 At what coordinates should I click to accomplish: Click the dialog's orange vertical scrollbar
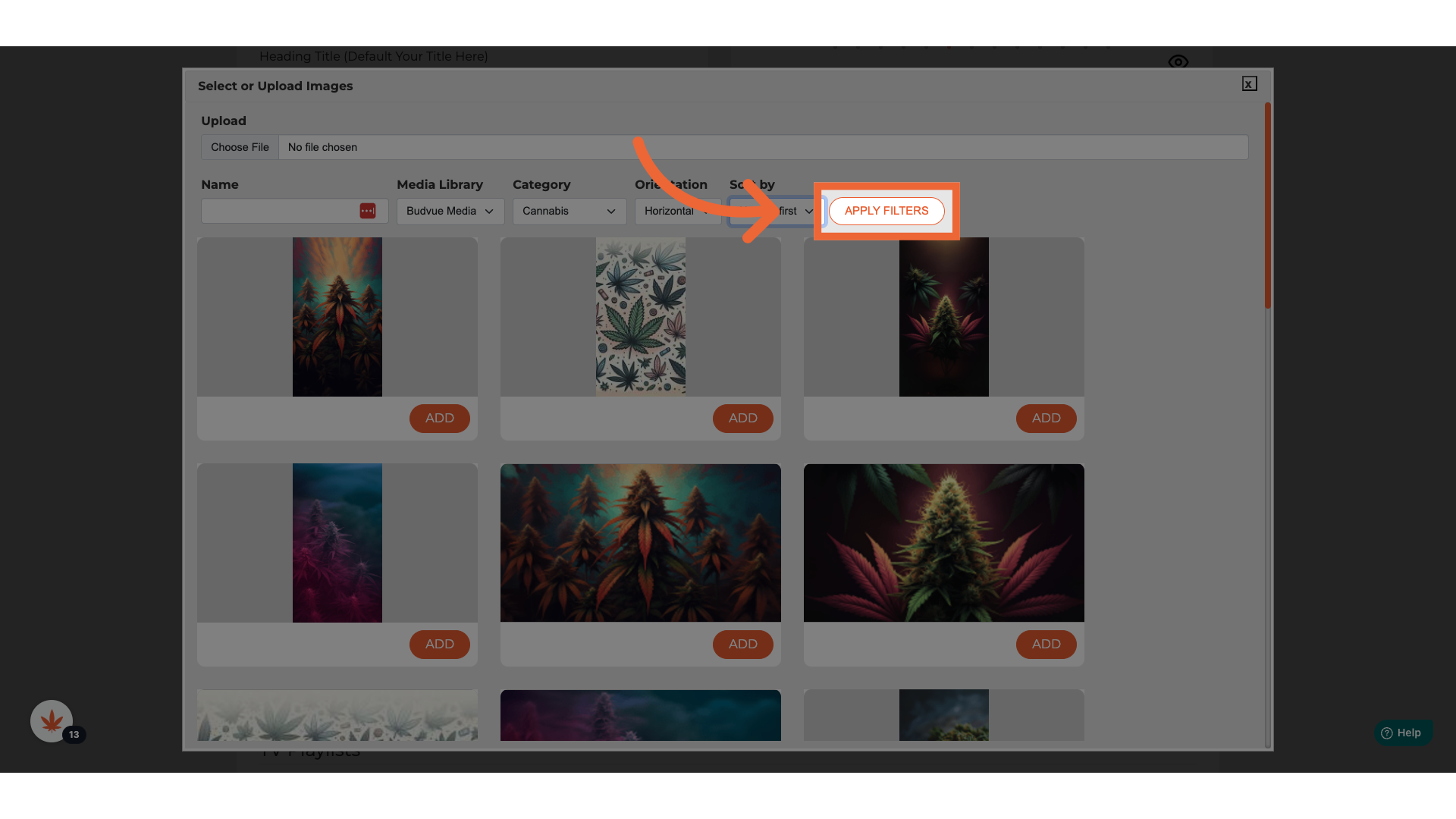tap(1267, 206)
